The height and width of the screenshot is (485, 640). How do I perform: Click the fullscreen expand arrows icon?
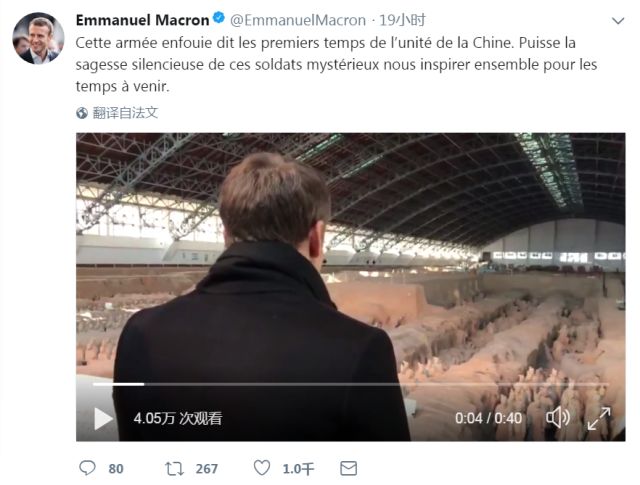[x=599, y=418]
